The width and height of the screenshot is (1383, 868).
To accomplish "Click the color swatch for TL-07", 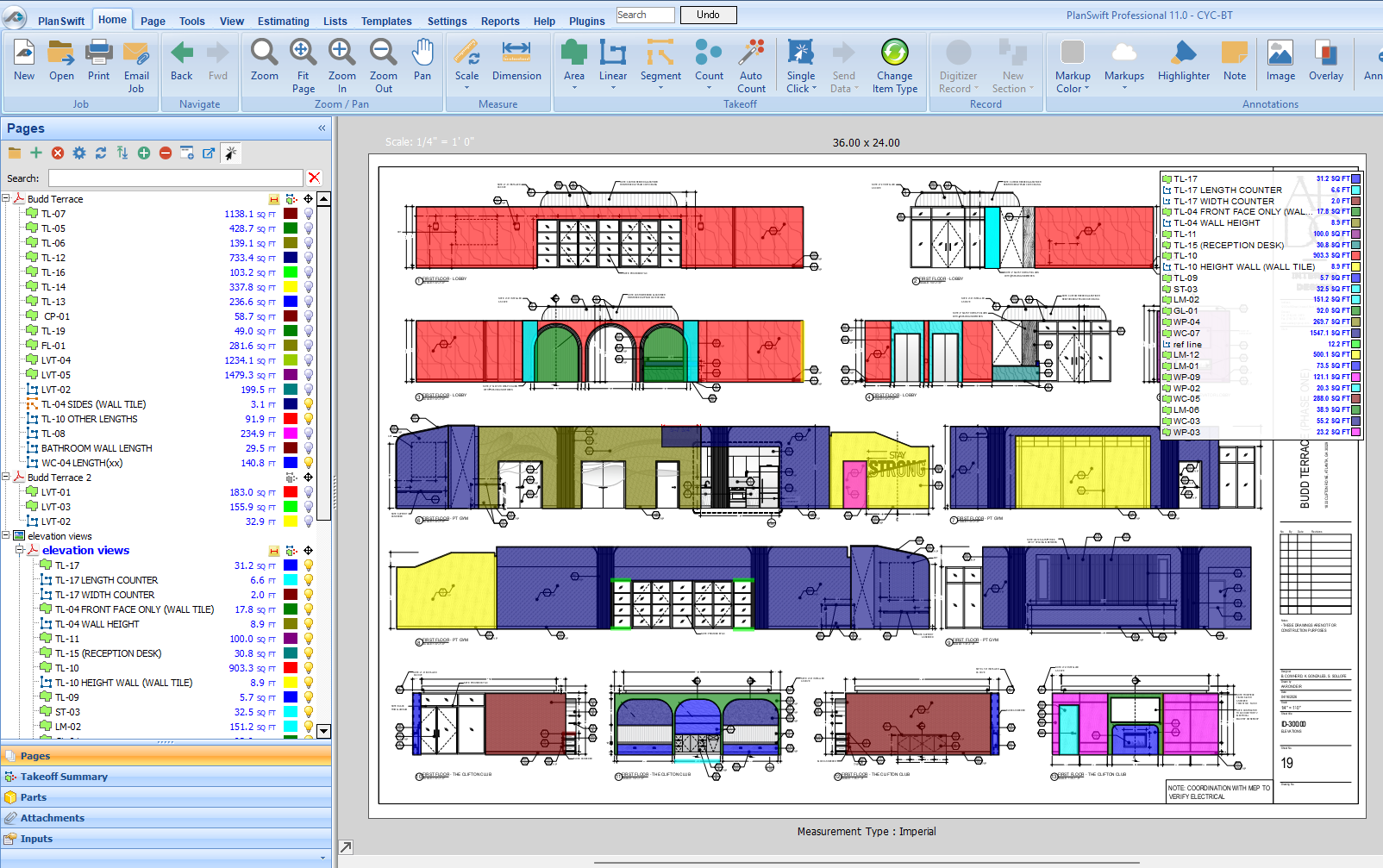I will (x=291, y=214).
